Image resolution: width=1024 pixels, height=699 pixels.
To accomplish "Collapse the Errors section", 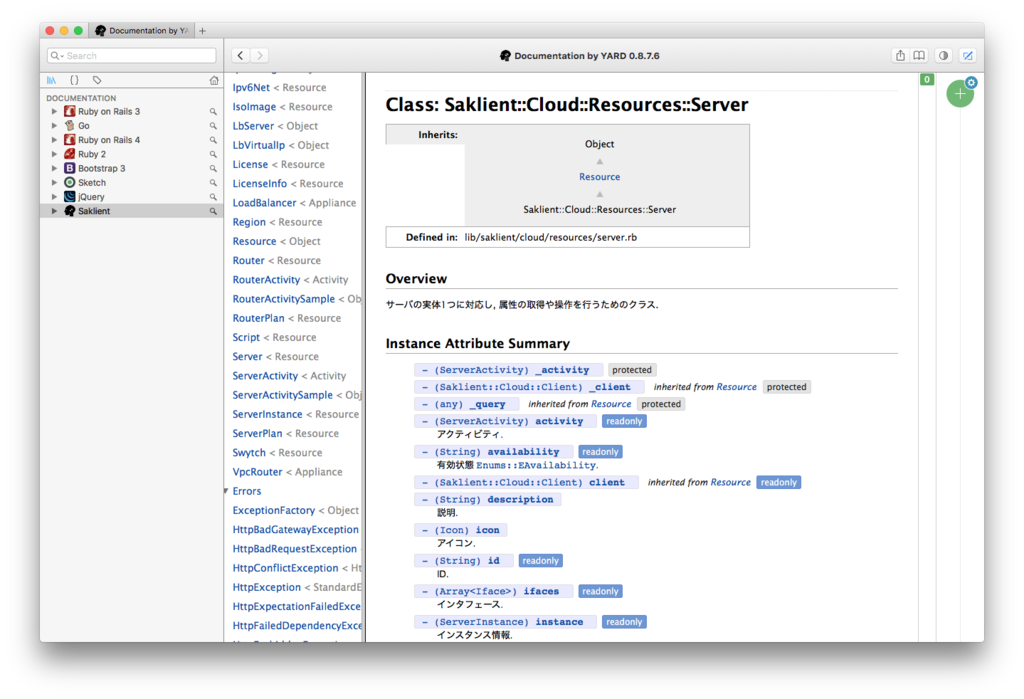I will pos(227,491).
